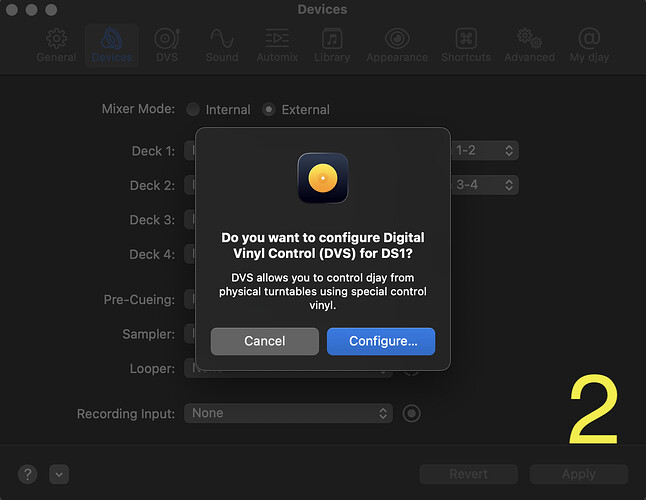Select Internal mixer mode
The image size is (646, 500).
[x=193, y=109]
